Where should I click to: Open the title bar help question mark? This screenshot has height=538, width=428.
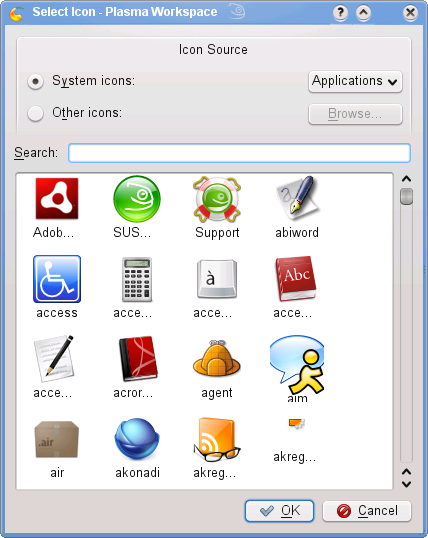point(340,13)
